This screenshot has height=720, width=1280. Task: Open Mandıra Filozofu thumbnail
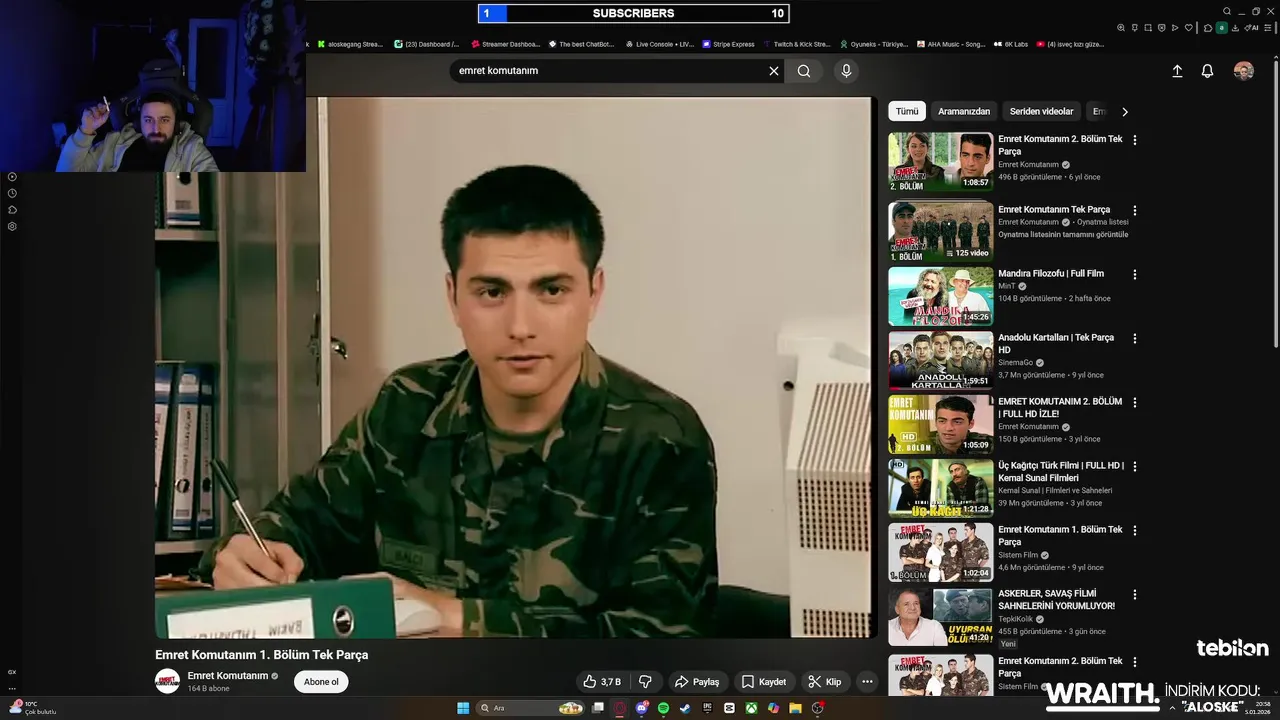(941, 296)
